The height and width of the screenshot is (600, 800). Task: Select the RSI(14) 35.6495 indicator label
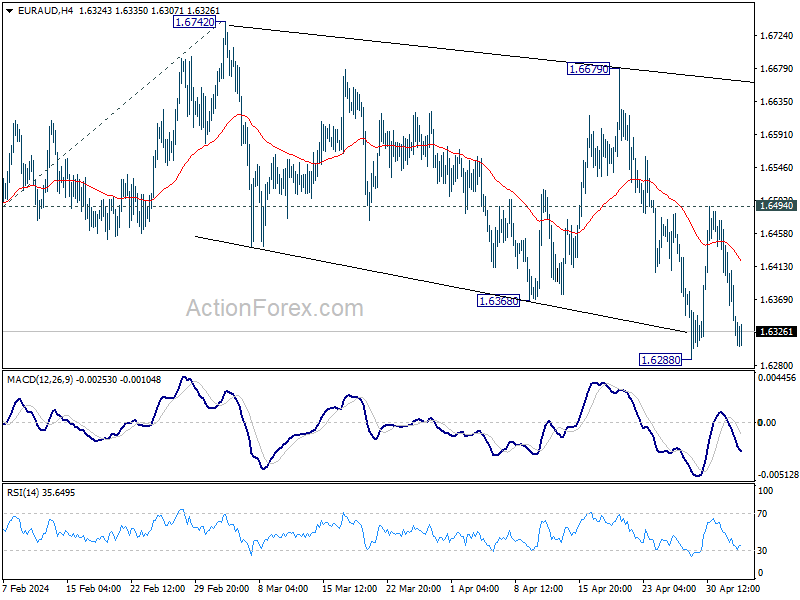[41, 493]
